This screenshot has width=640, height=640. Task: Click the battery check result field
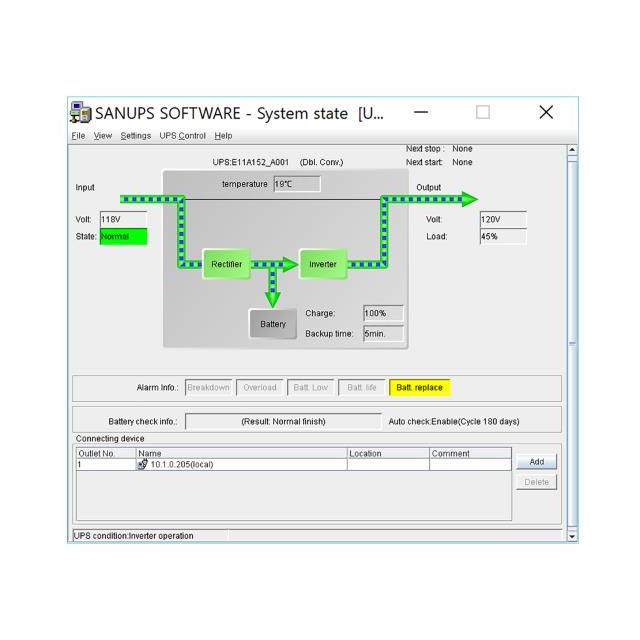pos(283,421)
